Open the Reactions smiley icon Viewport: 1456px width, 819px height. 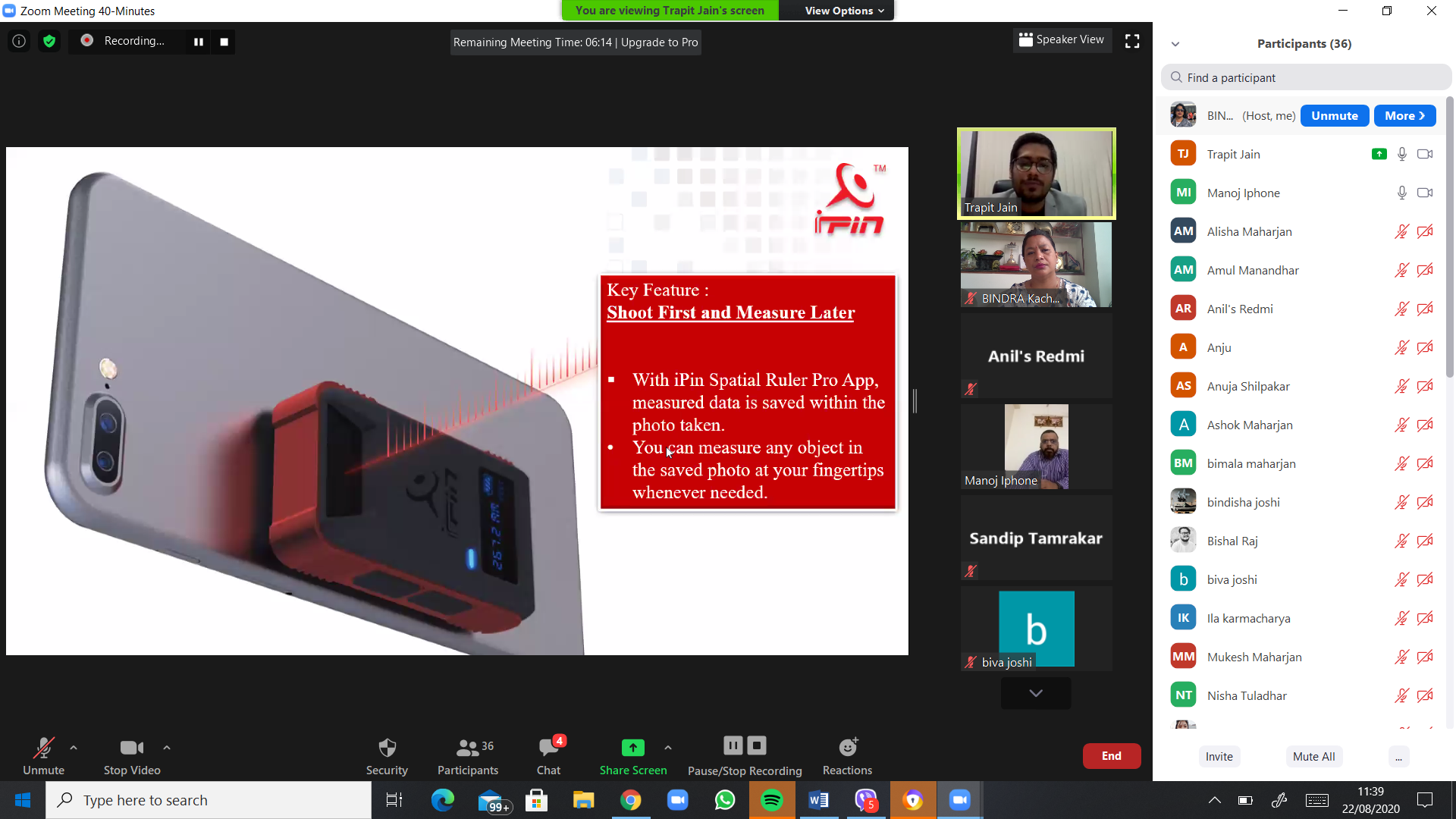pyautogui.click(x=847, y=748)
